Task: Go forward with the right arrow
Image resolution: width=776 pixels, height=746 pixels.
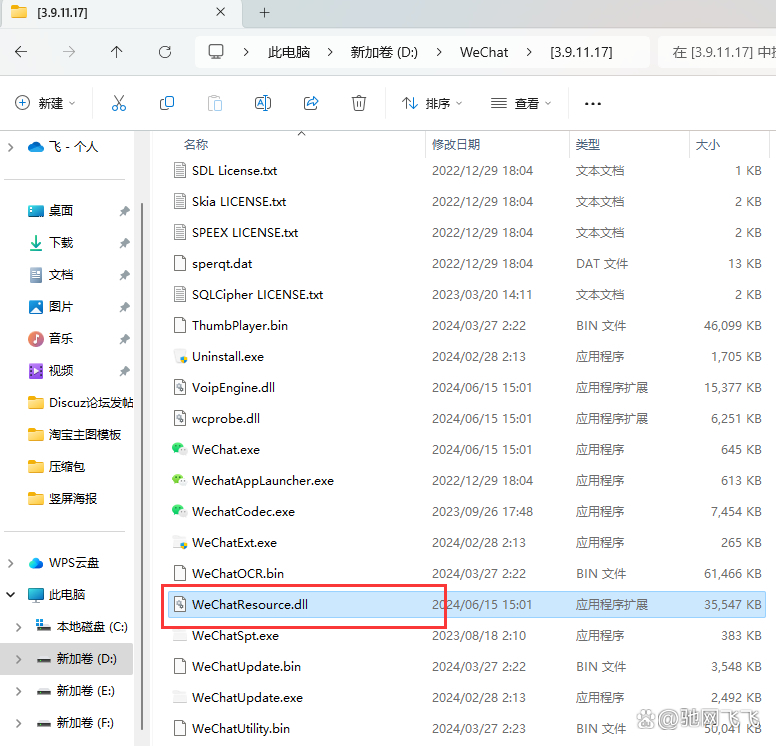Action: (69, 51)
